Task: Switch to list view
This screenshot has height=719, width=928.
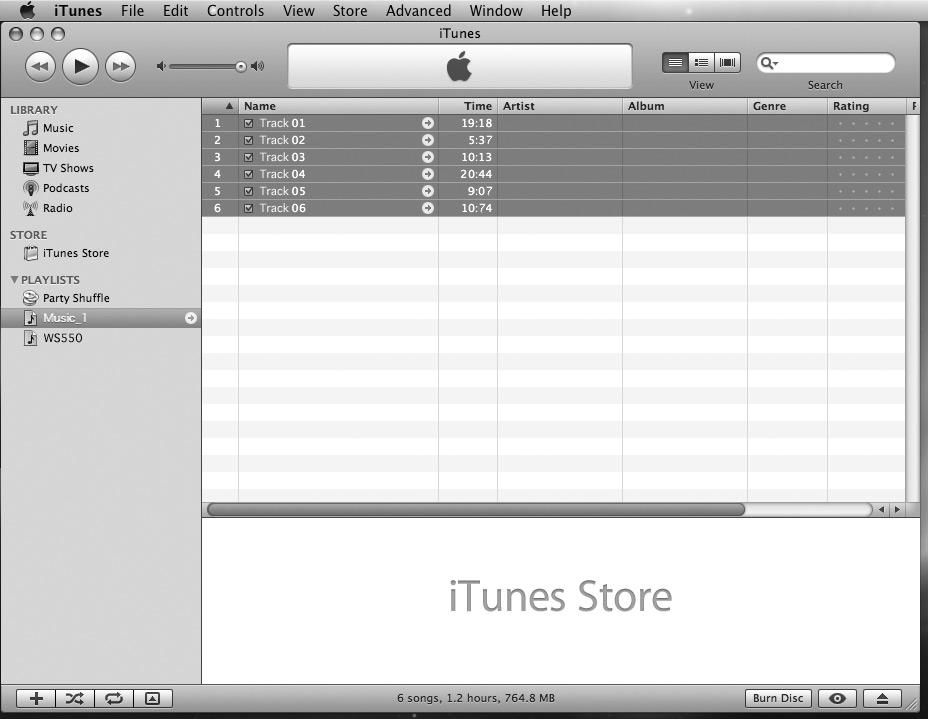Action: click(x=675, y=63)
